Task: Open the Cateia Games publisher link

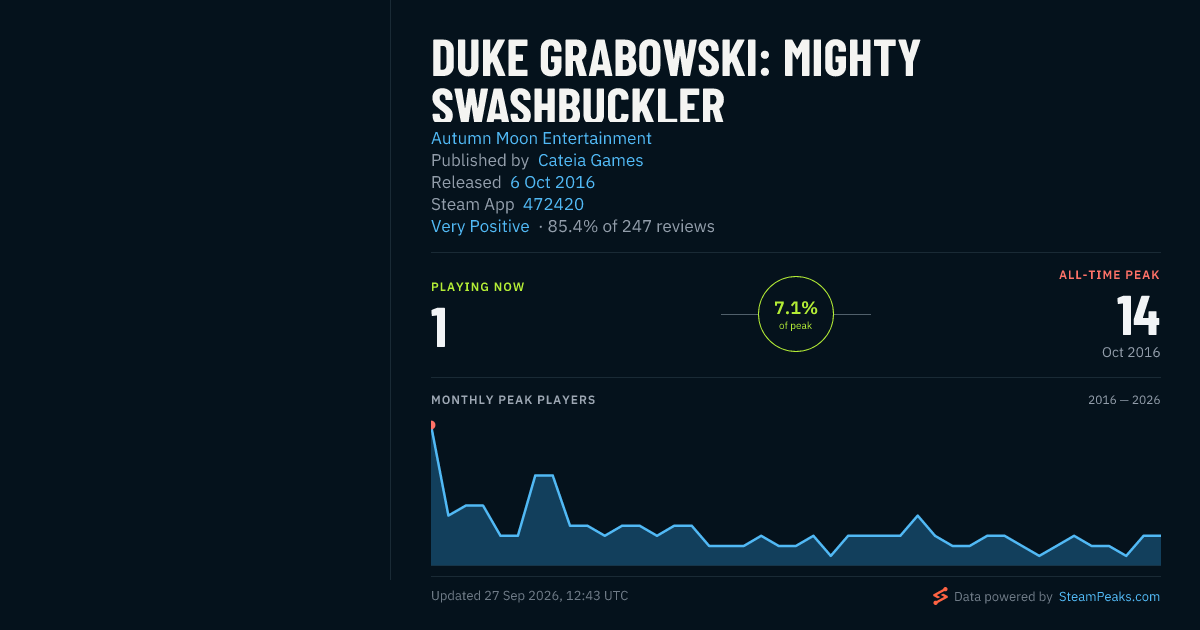Action: [590, 160]
